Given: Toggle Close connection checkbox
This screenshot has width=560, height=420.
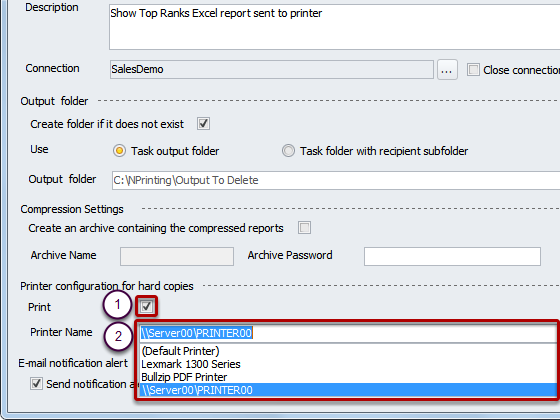Looking at the screenshot, I should point(473,70).
